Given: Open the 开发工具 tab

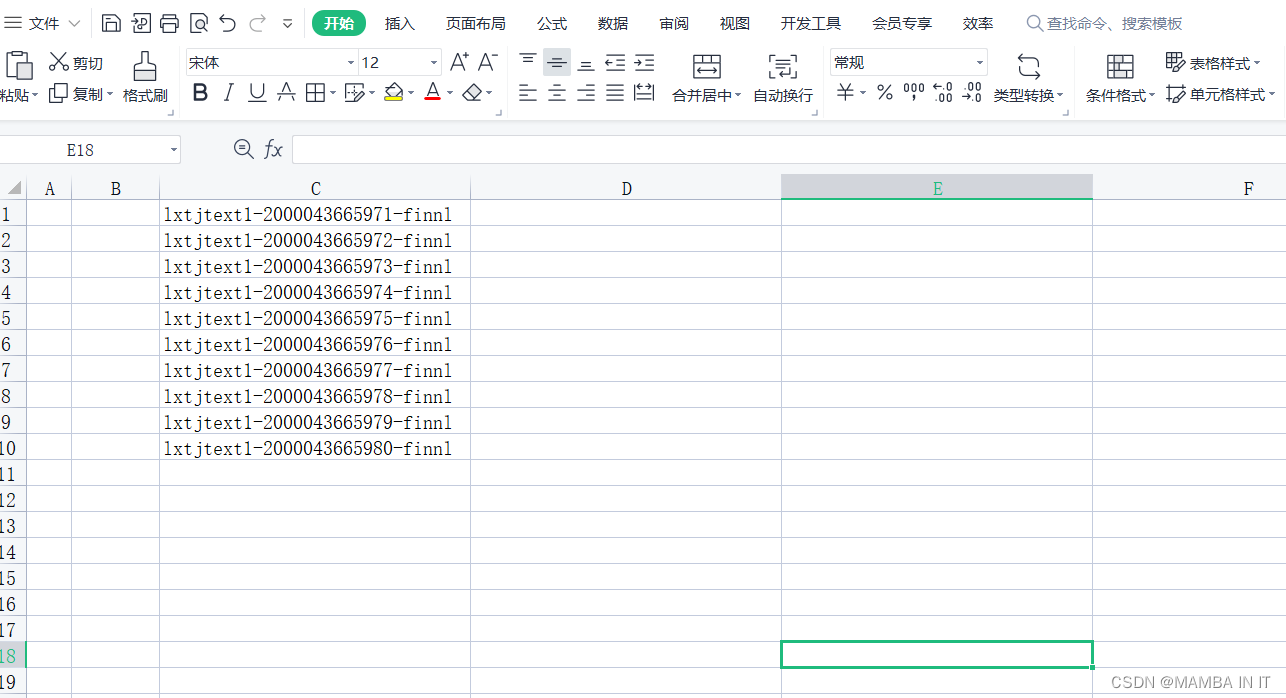Looking at the screenshot, I should pyautogui.click(x=811, y=23).
